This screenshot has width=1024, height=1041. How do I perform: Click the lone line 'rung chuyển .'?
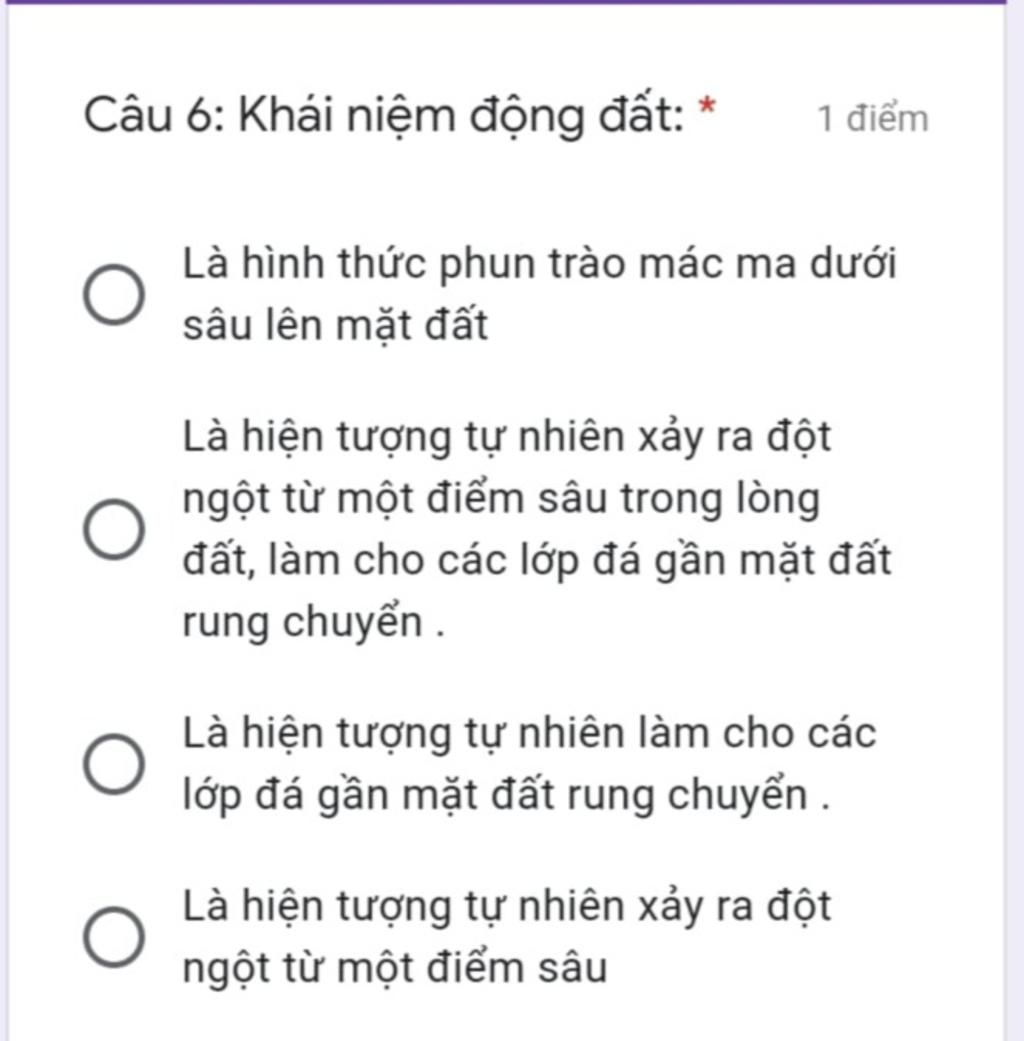click(313, 623)
